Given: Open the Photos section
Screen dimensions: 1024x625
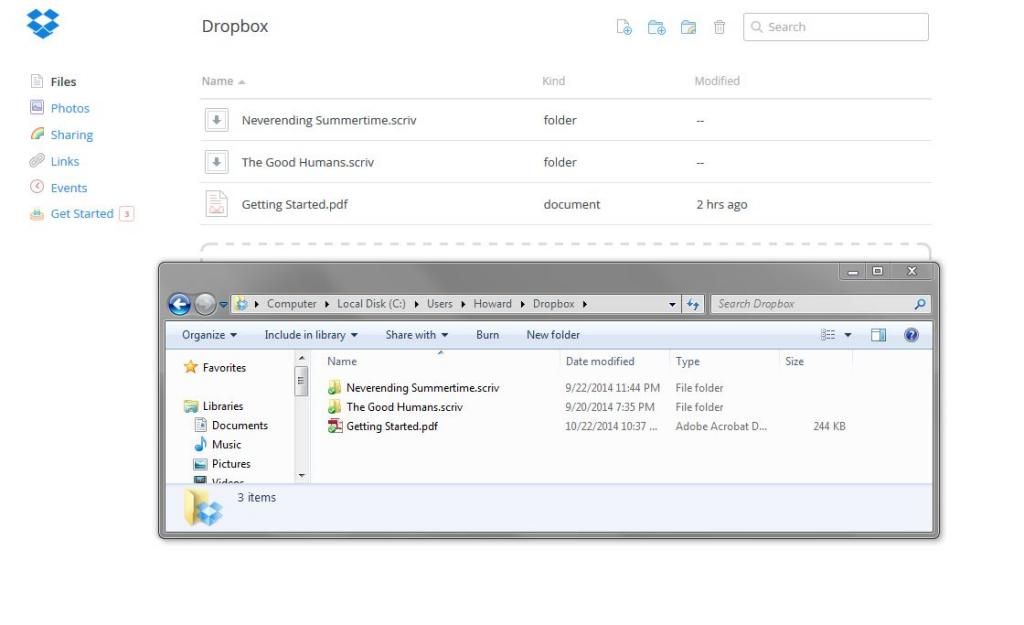Looking at the screenshot, I should click(x=70, y=108).
